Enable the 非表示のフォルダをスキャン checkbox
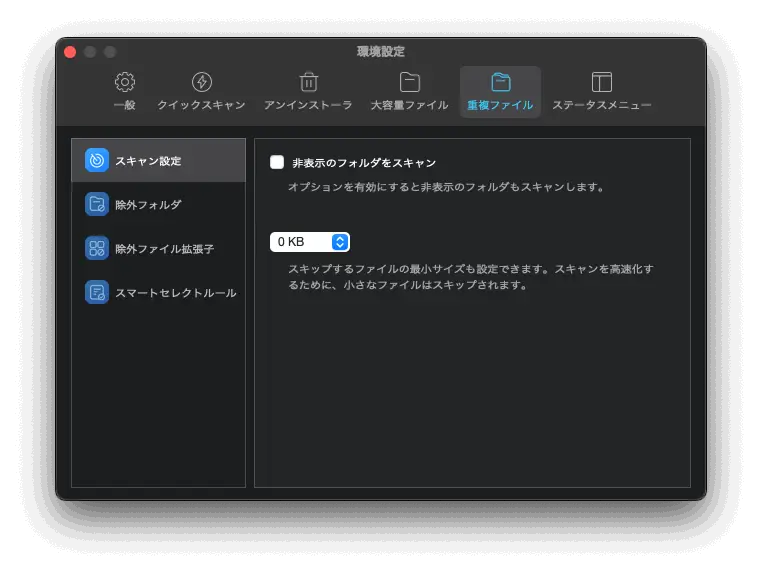This screenshot has height=574, width=762. click(x=277, y=162)
